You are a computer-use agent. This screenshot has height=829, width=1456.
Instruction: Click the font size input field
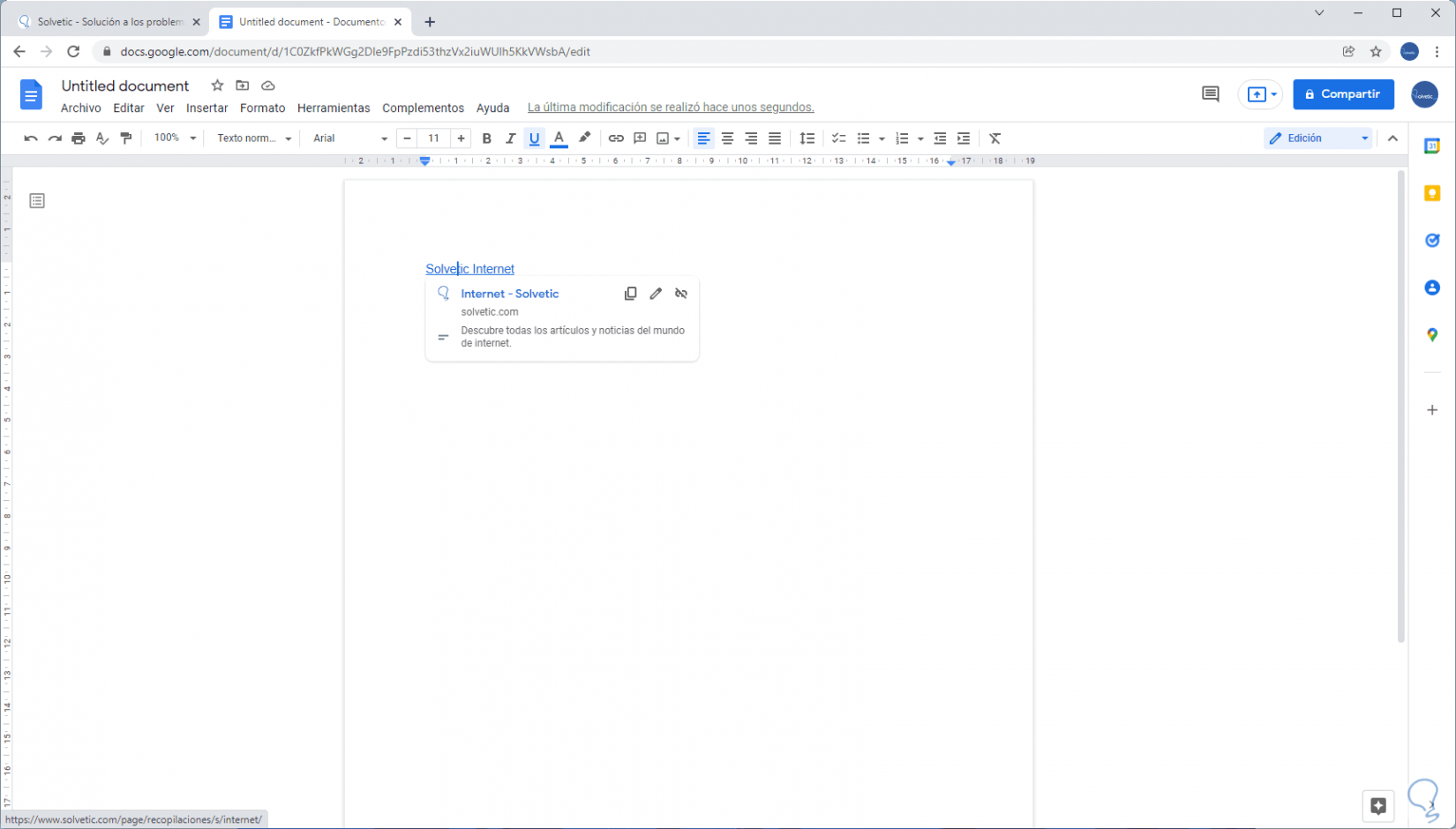click(433, 138)
